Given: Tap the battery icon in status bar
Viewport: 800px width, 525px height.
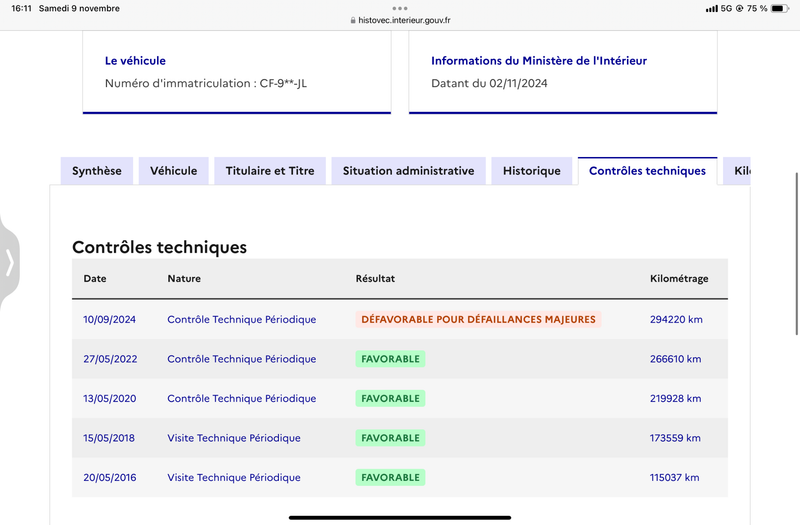Looking at the screenshot, I should (x=780, y=8).
